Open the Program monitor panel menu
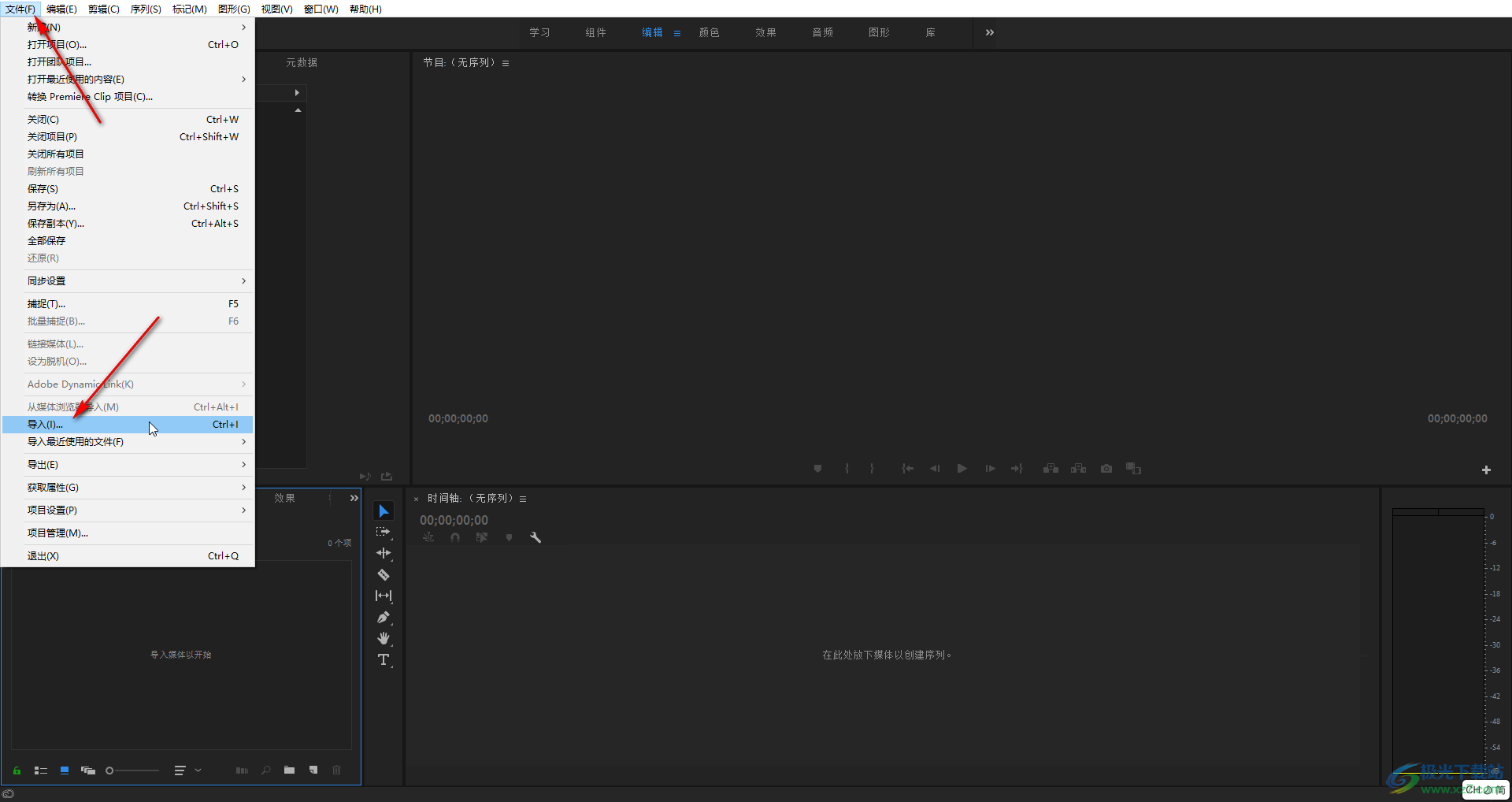 click(506, 63)
